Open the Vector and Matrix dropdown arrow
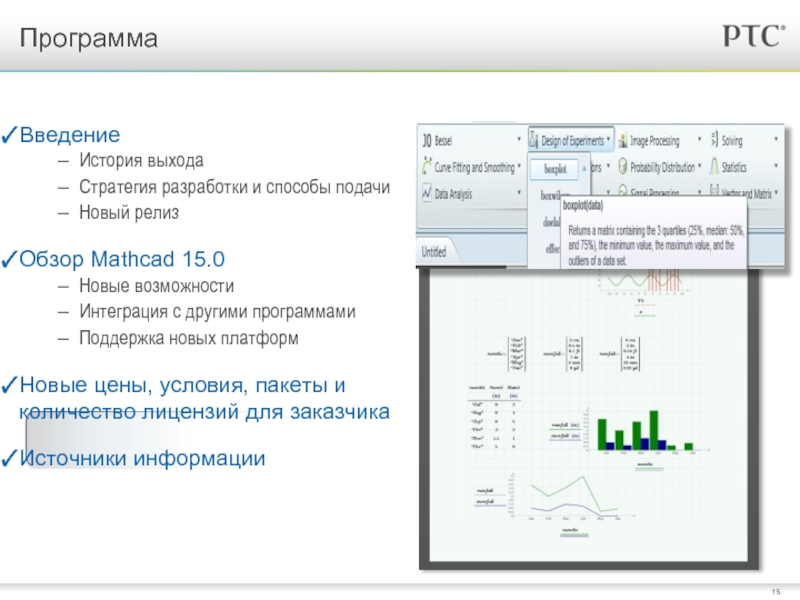Viewport: 800px width, 600px height. [776, 193]
